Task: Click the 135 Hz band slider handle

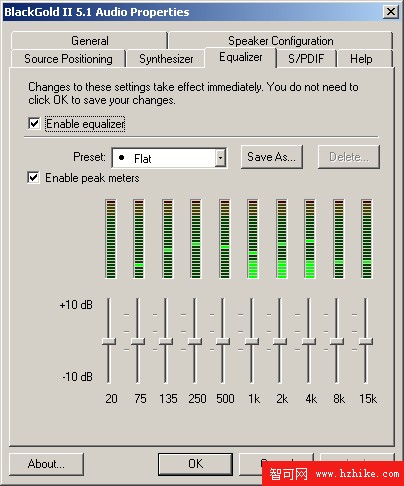Action: tap(166, 341)
